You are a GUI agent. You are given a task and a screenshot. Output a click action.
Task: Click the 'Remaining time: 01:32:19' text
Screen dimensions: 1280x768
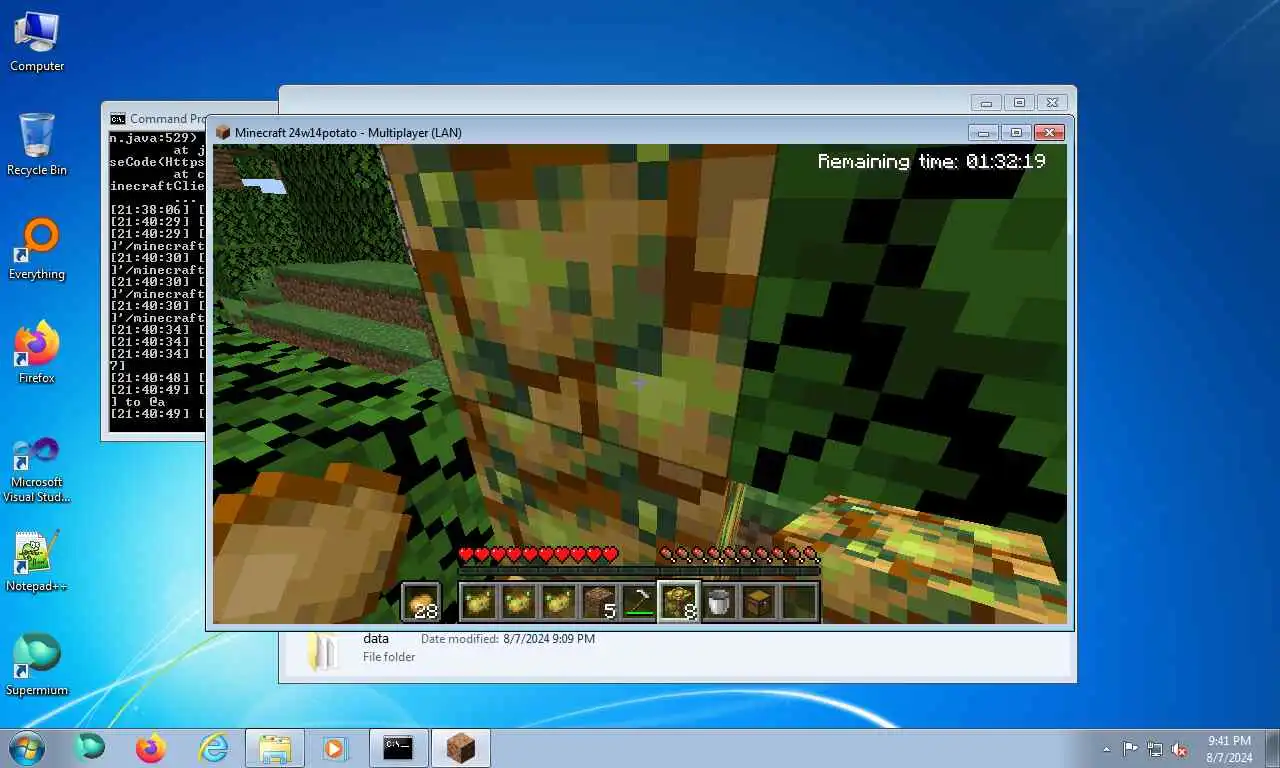pos(932,161)
